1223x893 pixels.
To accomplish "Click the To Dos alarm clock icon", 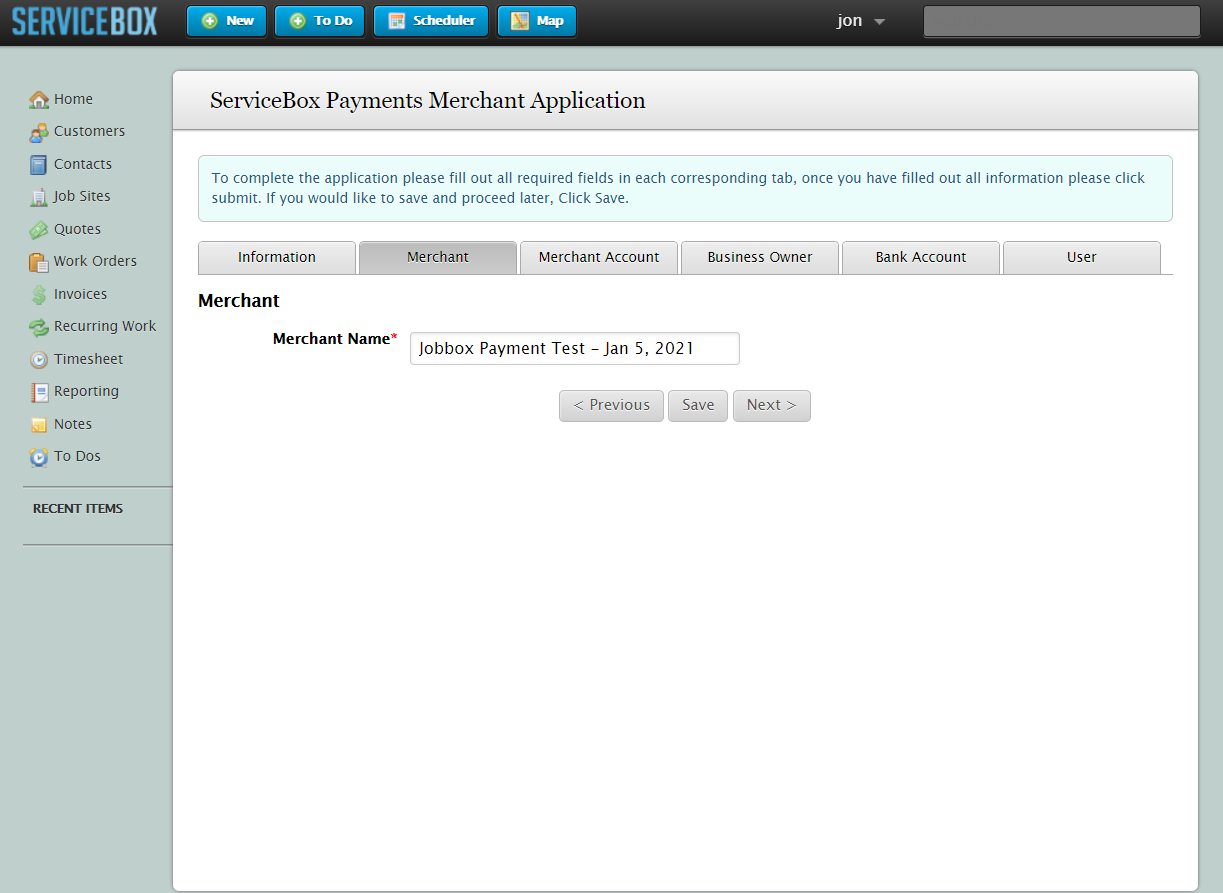I will click(x=39, y=457).
